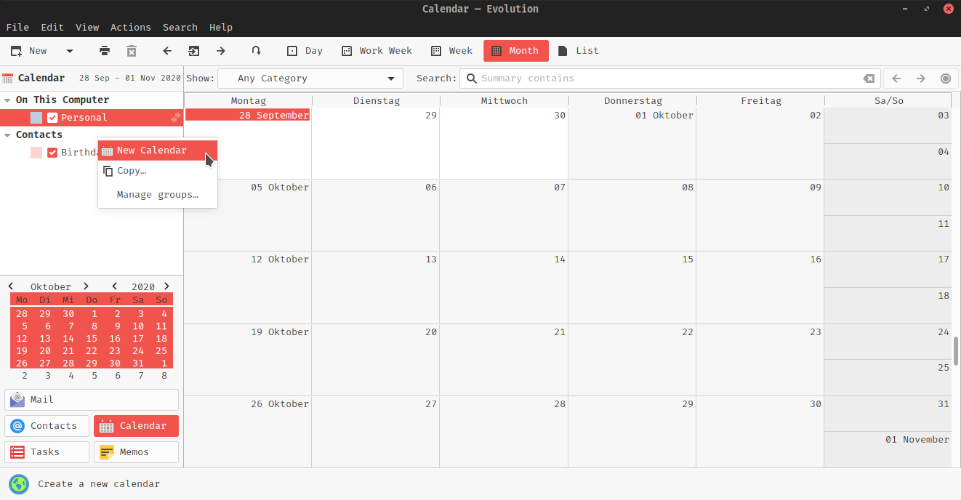Switch to Work Week view
961x500 pixels.
(377, 51)
